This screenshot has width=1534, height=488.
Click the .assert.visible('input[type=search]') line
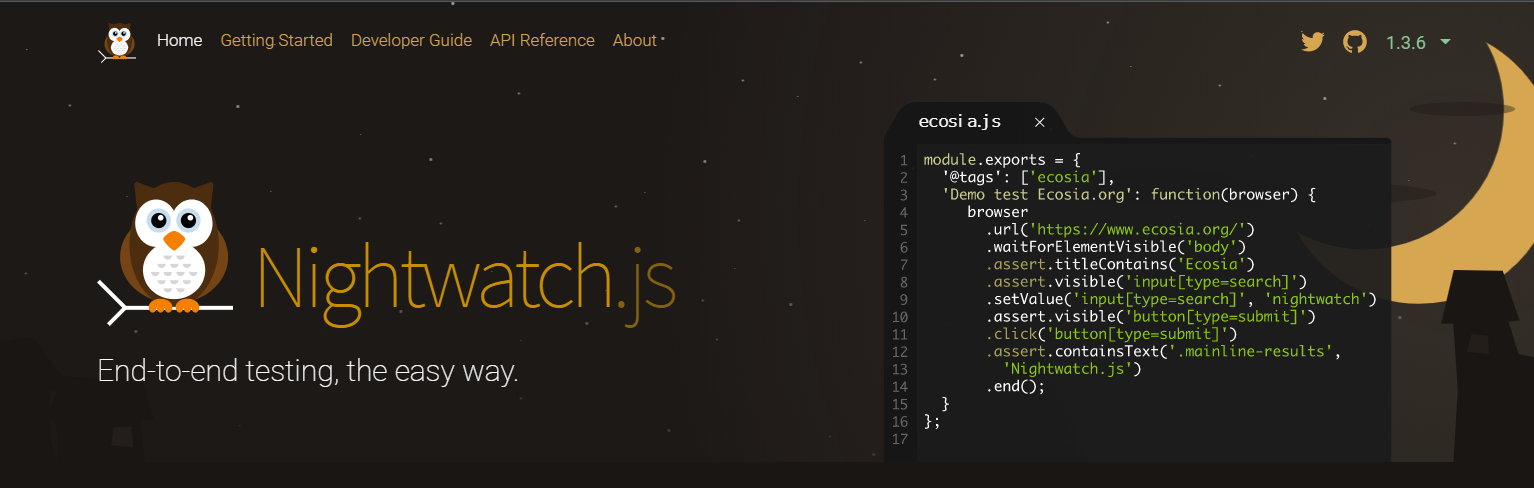[x=1146, y=282]
